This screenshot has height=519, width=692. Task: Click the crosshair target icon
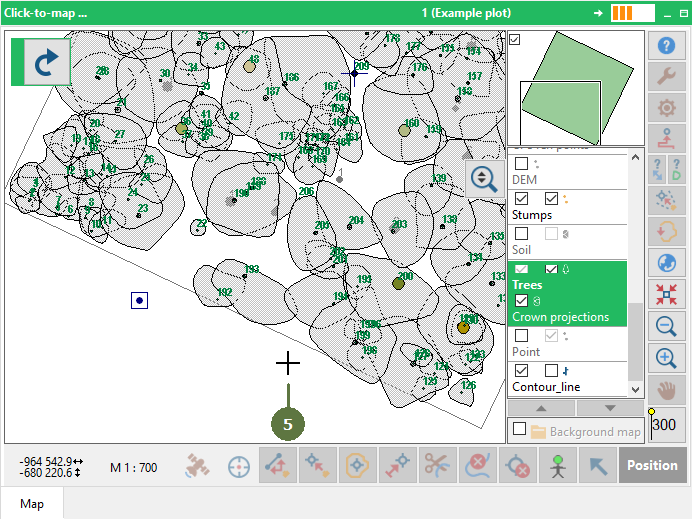coord(239,466)
